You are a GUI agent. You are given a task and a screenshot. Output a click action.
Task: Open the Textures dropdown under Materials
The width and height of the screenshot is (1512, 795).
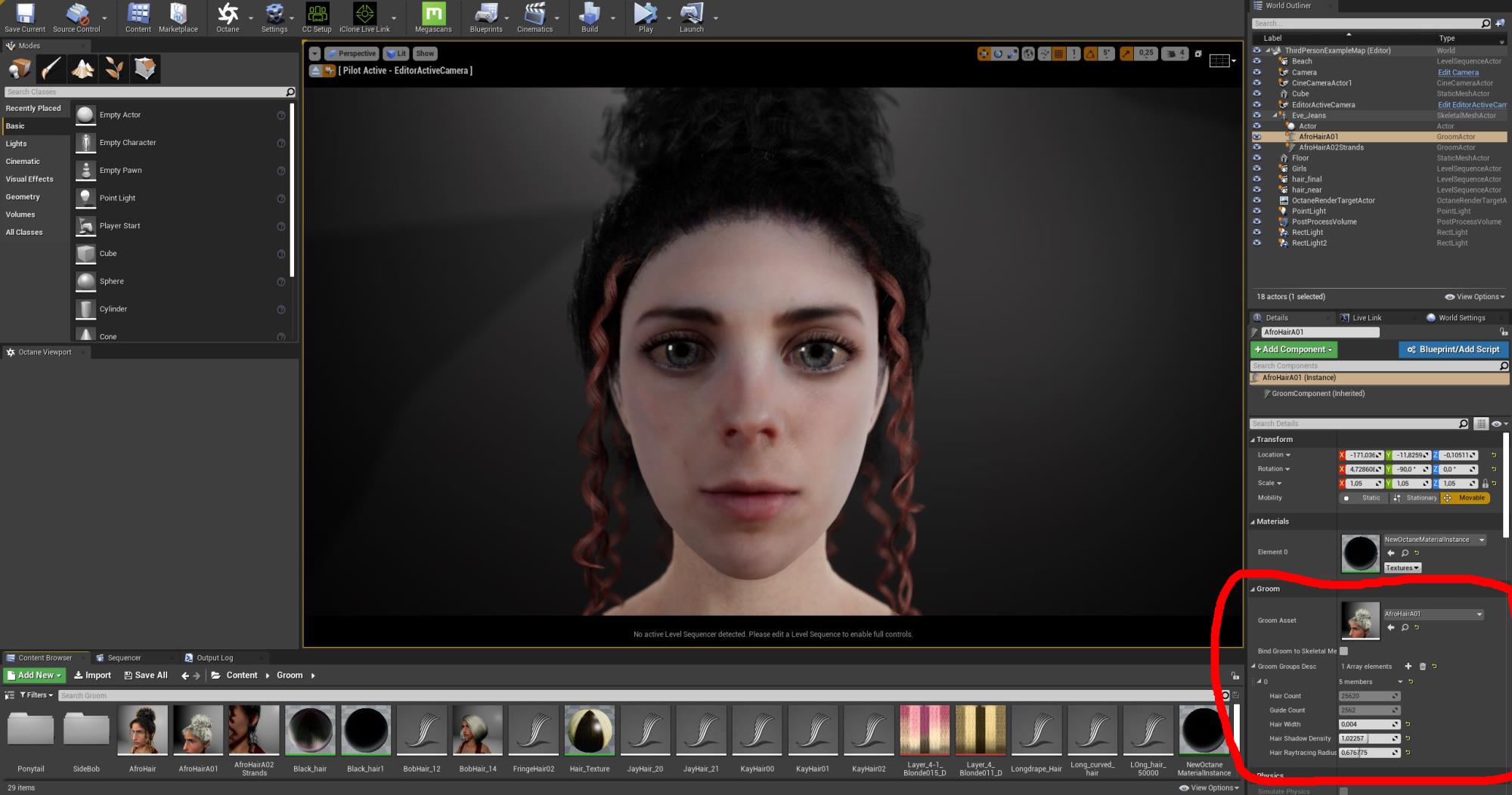tap(1402, 568)
